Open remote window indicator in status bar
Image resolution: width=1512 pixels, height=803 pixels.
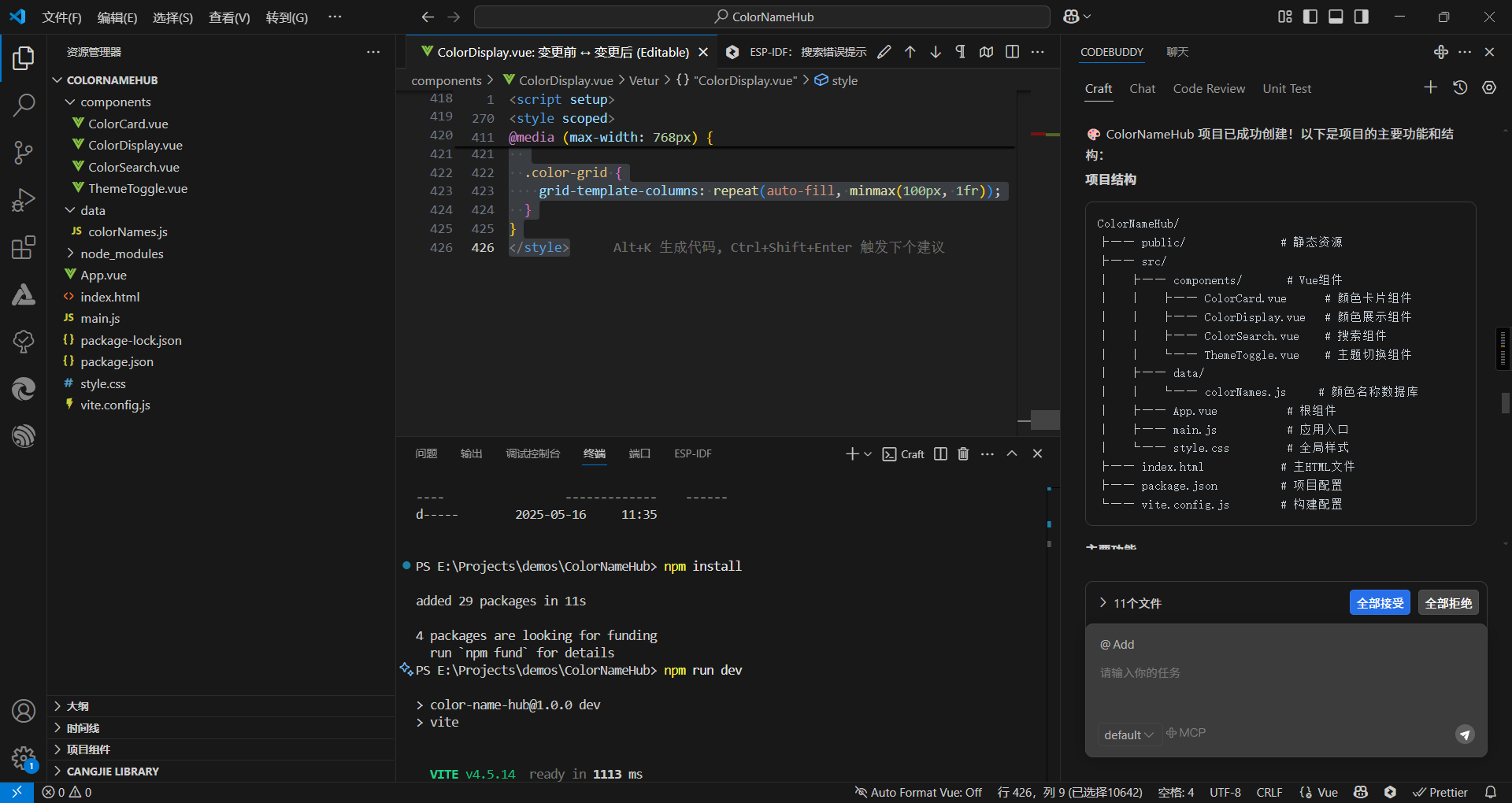[x=17, y=793]
